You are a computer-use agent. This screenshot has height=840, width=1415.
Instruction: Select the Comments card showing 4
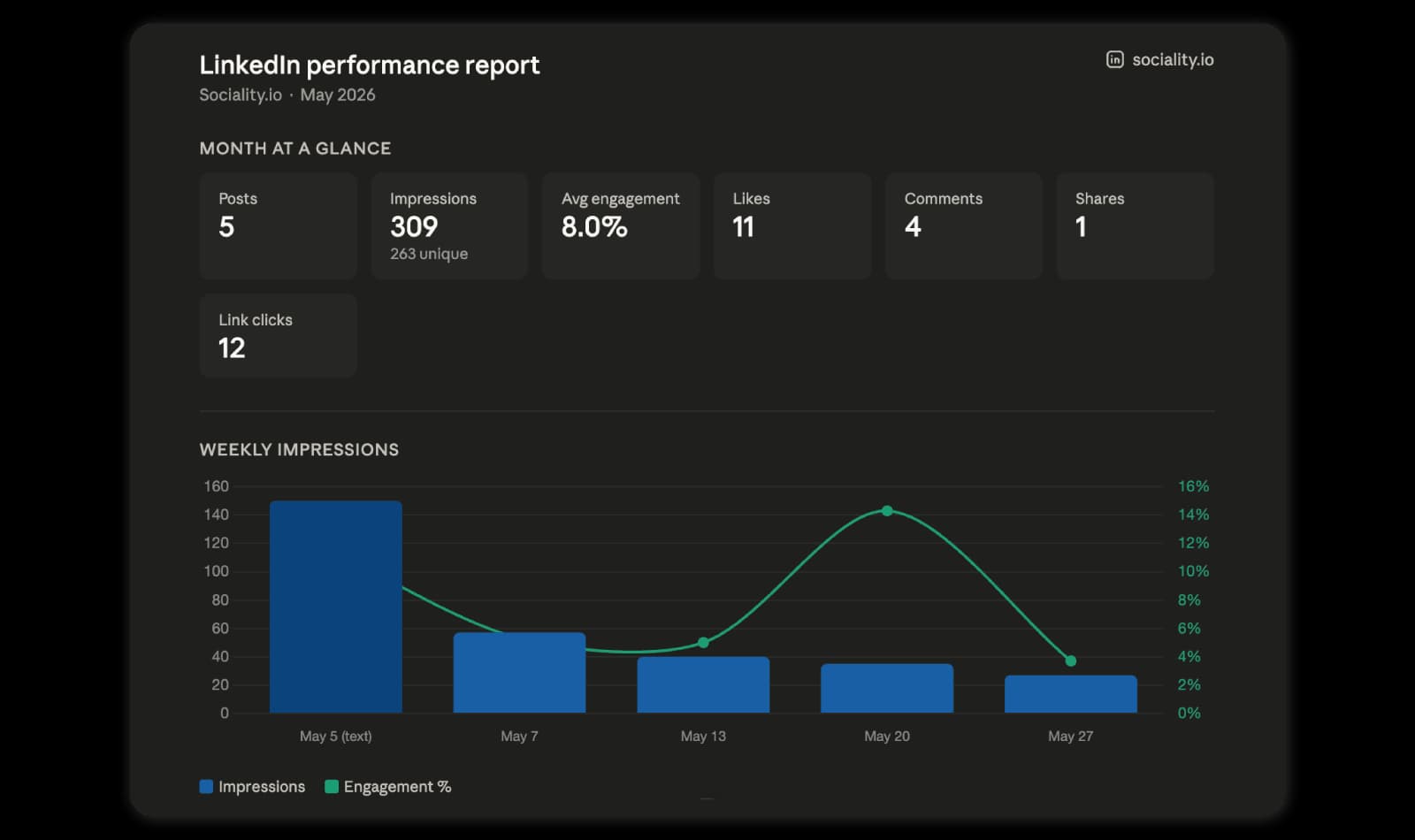(964, 226)
